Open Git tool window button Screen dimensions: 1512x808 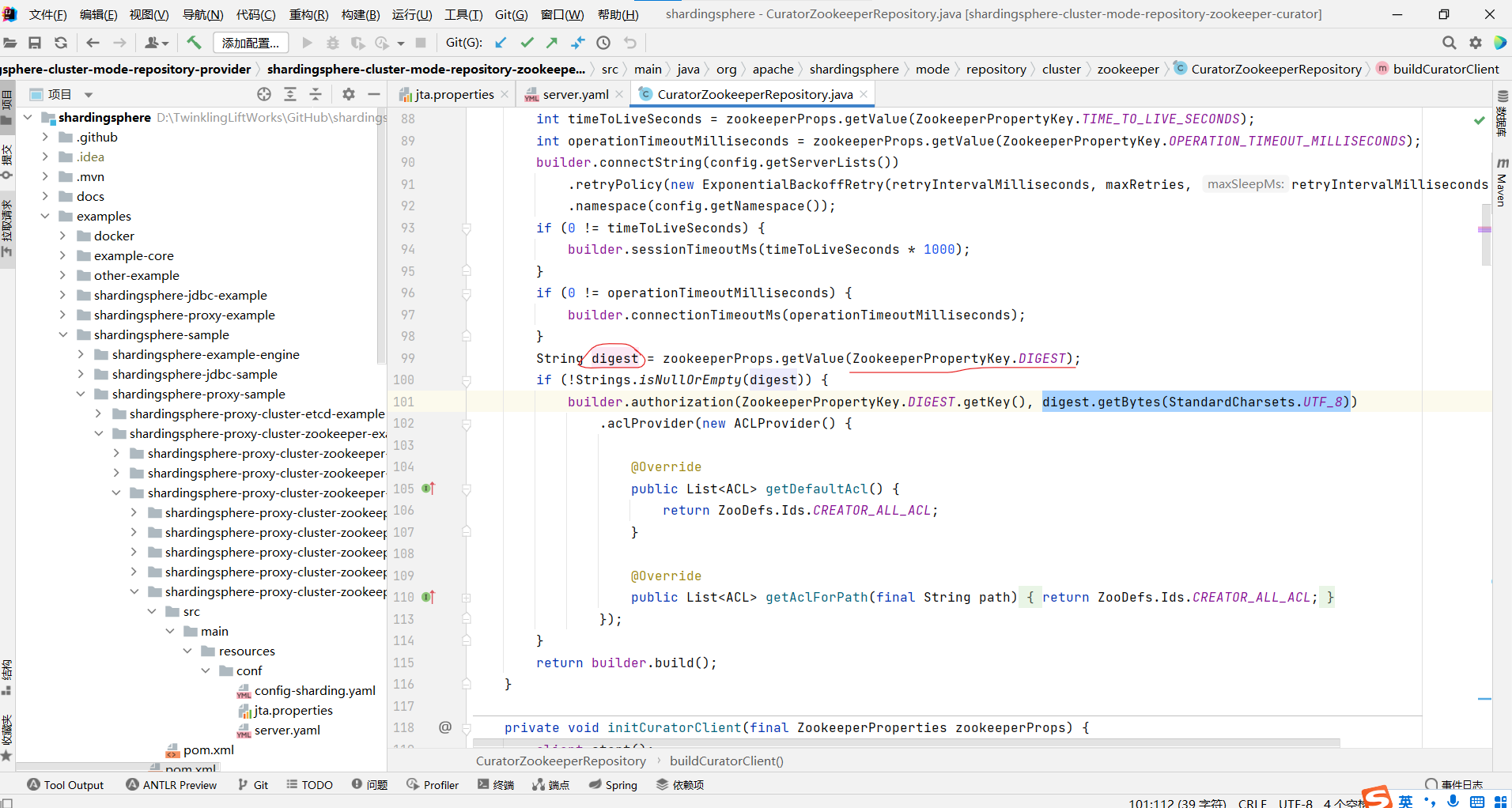pyautogui.click(x=253, y=784)
